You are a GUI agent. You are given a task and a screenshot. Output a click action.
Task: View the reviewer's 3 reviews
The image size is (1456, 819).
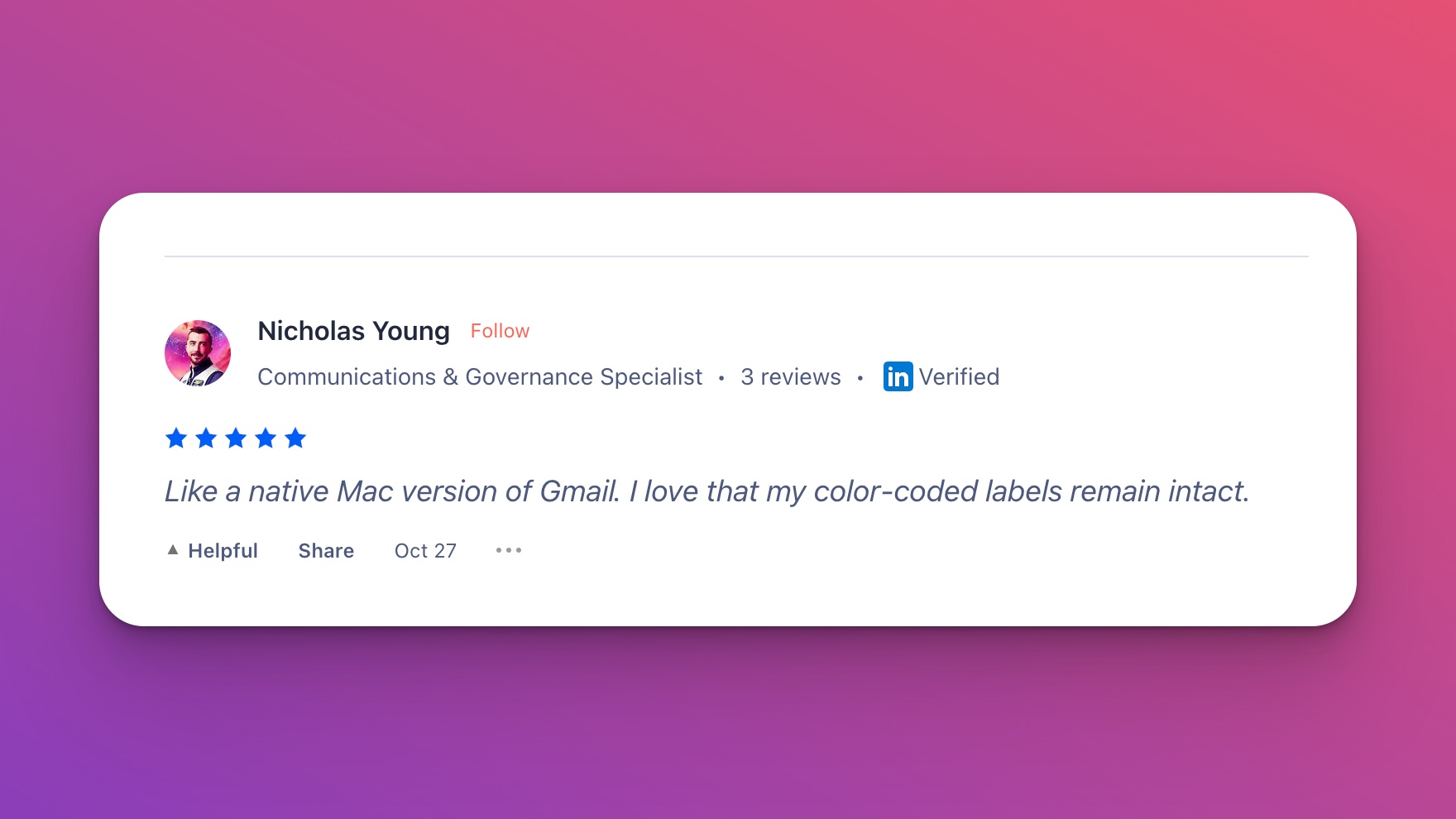[x=790, y=376]
